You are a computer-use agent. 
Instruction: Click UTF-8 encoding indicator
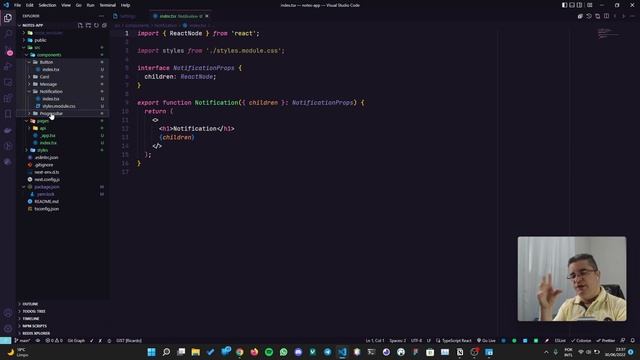pos(416,340)
